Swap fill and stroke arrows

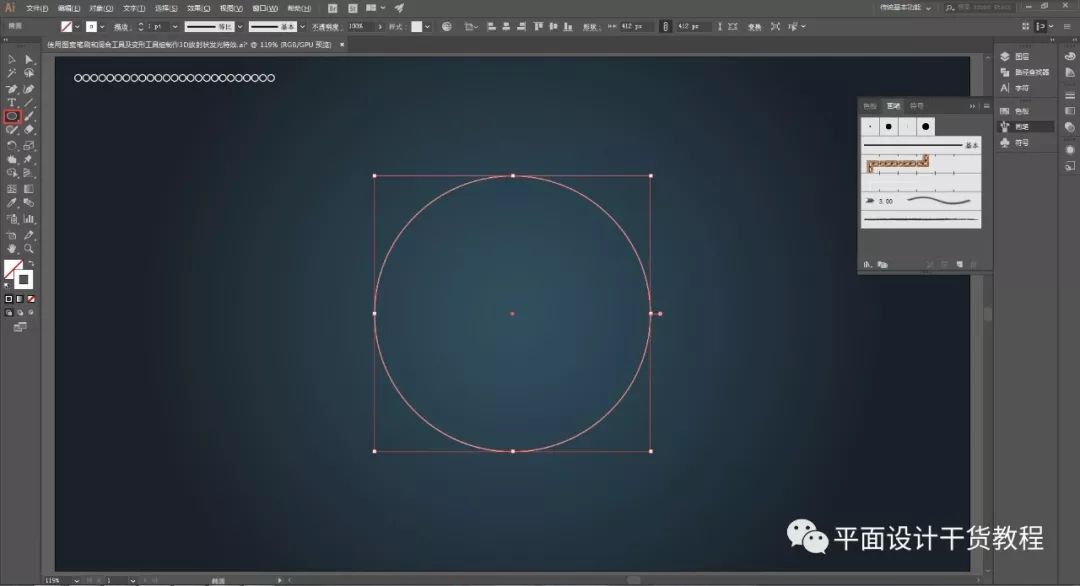[x=31, y=264]
